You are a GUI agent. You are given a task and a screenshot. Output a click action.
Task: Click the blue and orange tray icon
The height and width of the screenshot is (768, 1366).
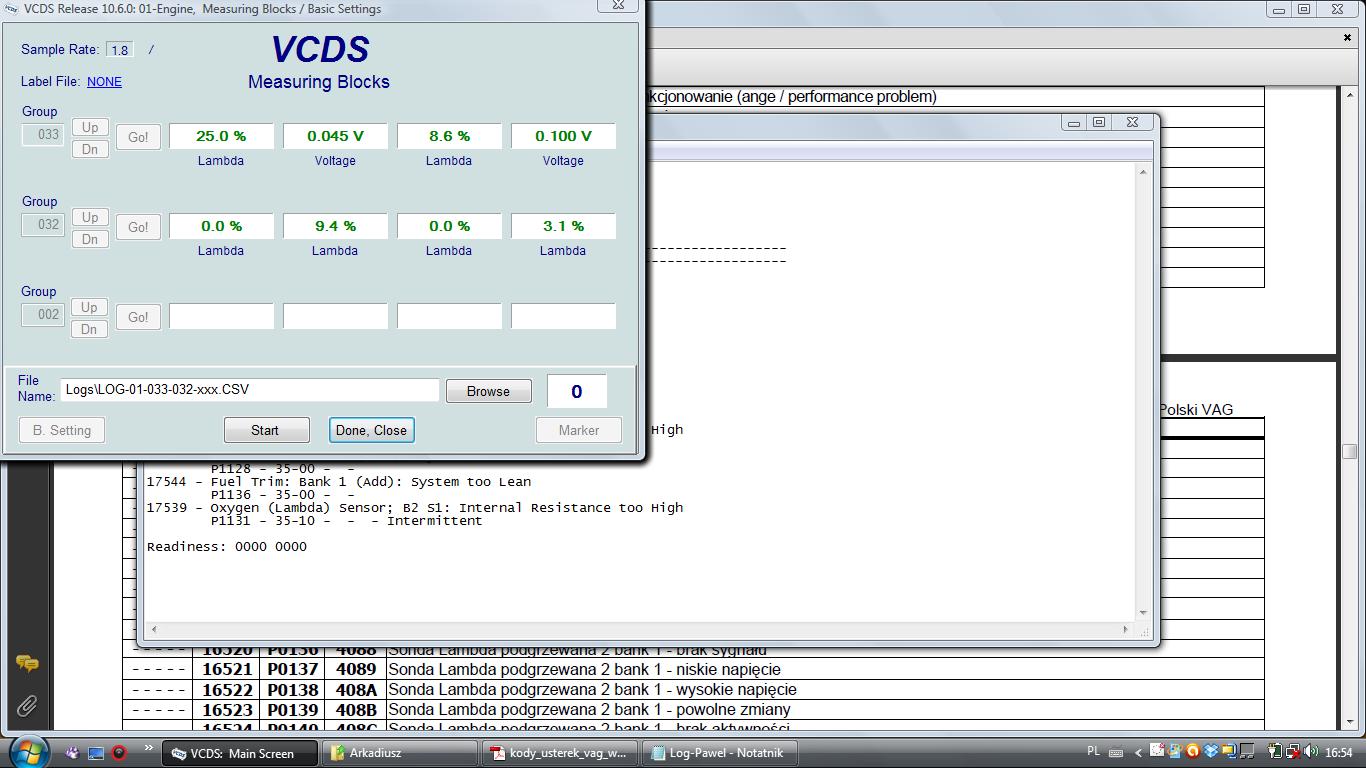1175,752
